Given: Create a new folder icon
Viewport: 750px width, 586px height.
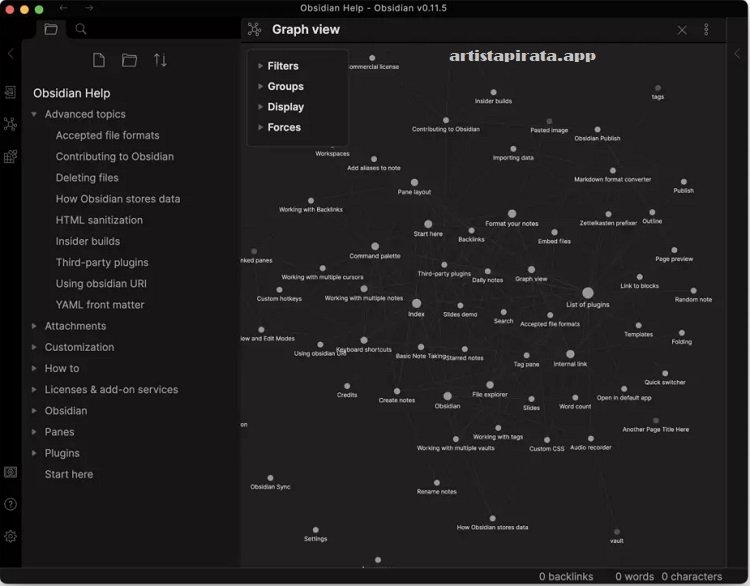Looking at the screenshot, I should 129,60.
